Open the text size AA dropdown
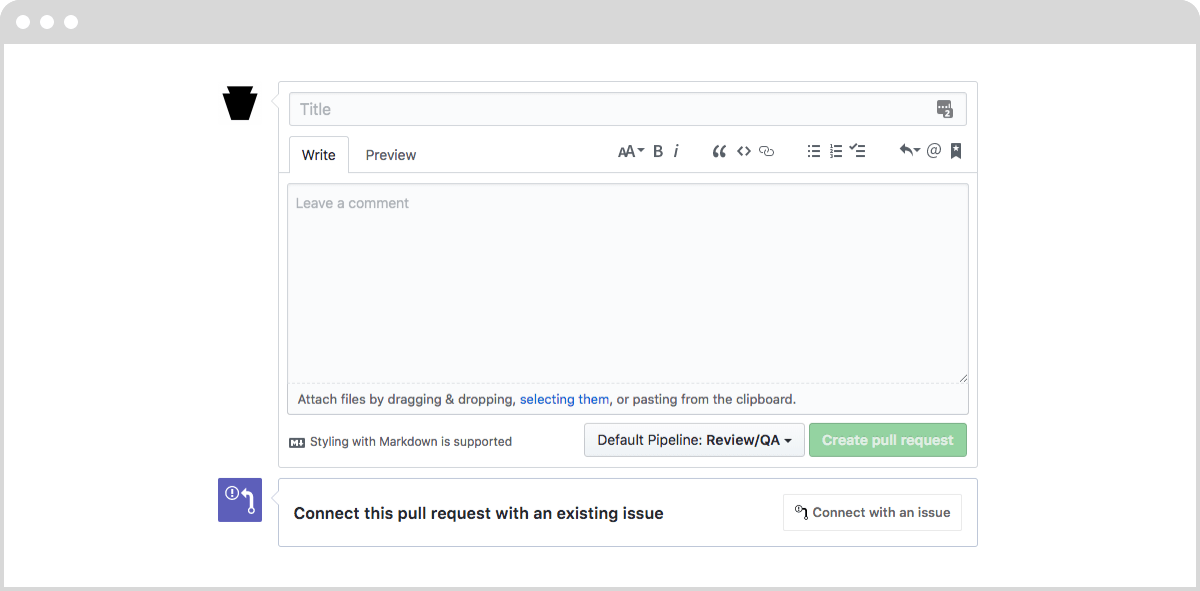 click(629, 151)
